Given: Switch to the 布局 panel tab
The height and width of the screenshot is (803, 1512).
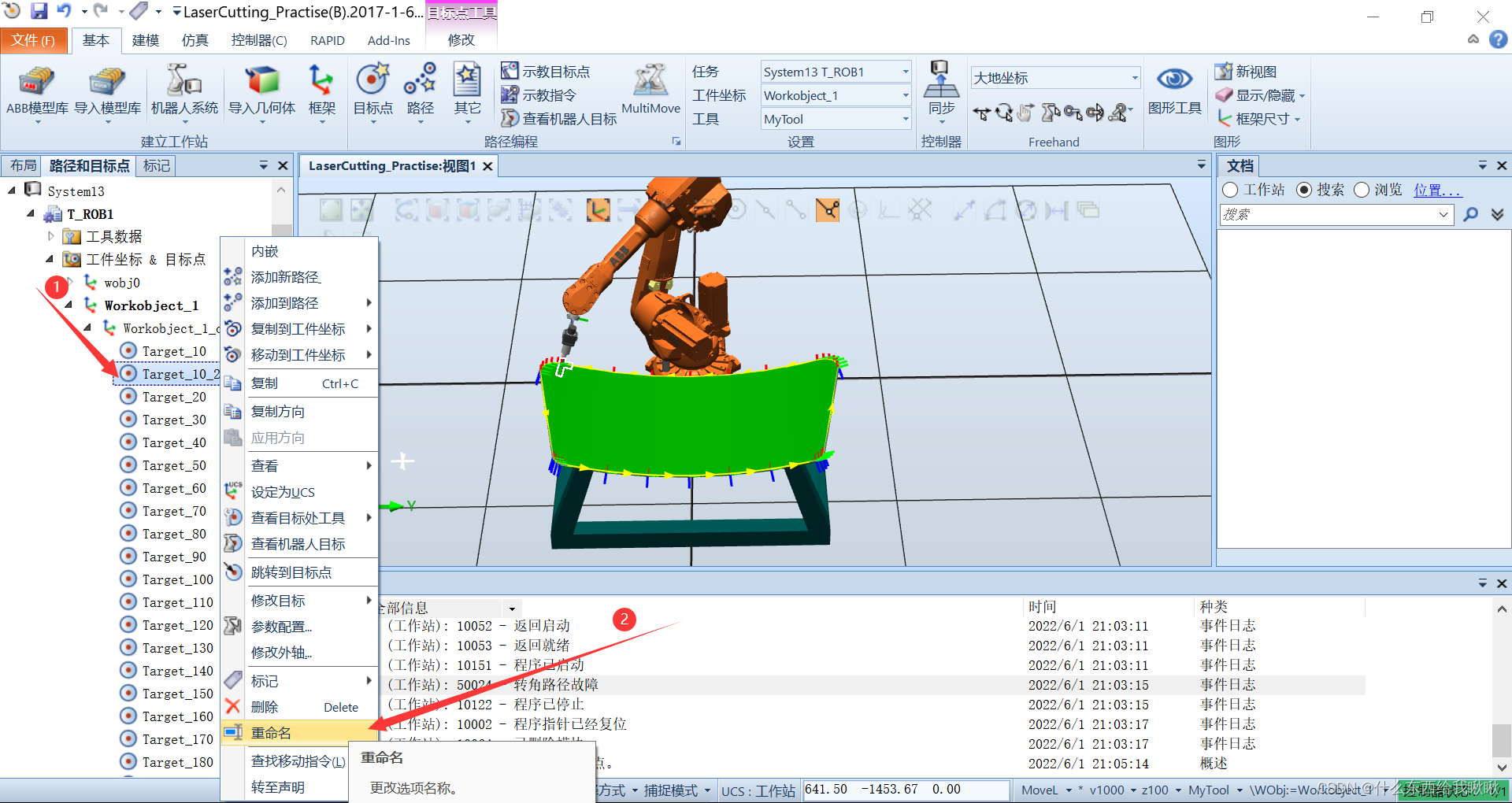Looking at the screenshot, I should click(23, 165).
